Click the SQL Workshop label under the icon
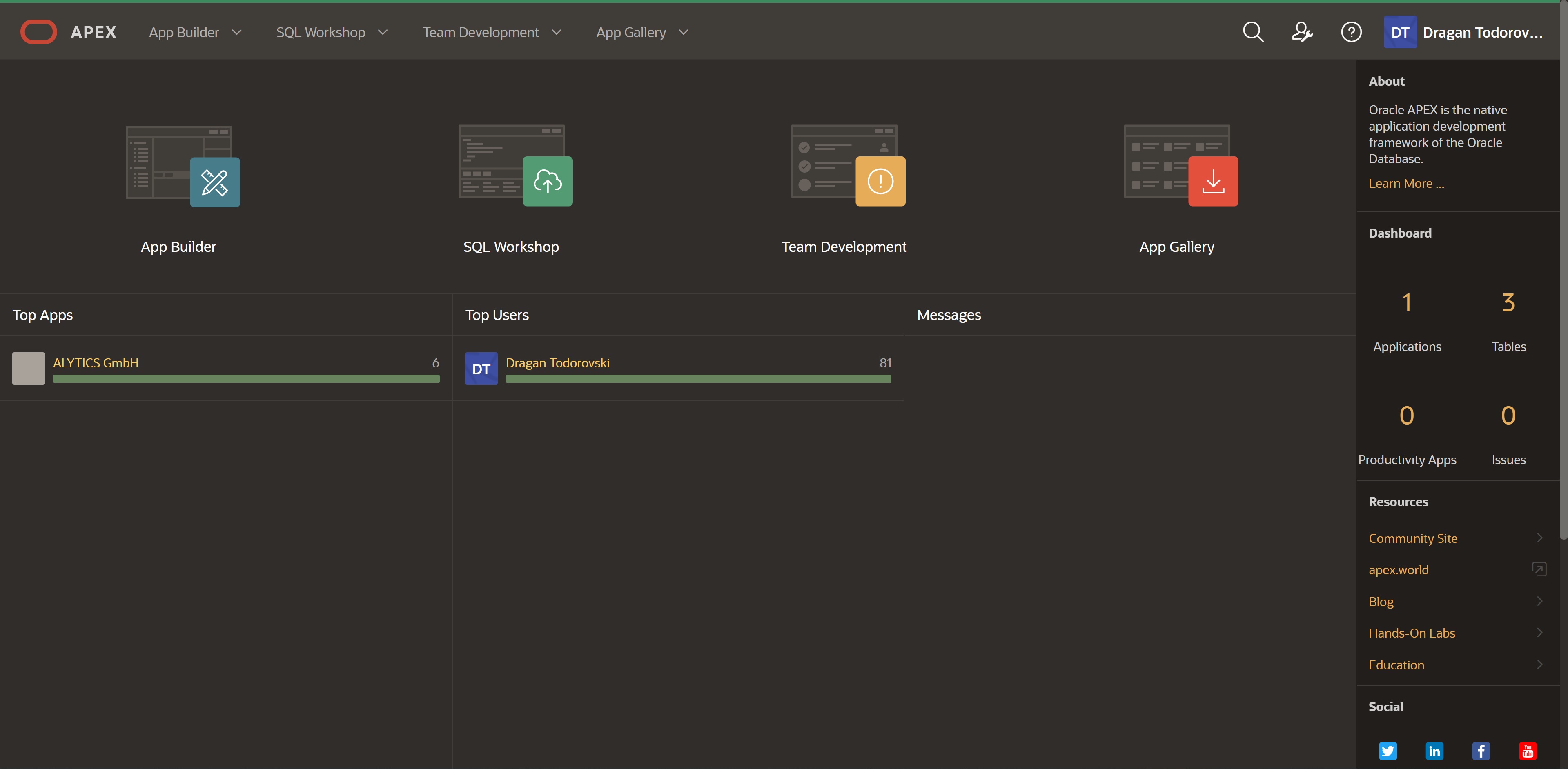This screenshot has width=1568, height=769. tap(511, 247)
